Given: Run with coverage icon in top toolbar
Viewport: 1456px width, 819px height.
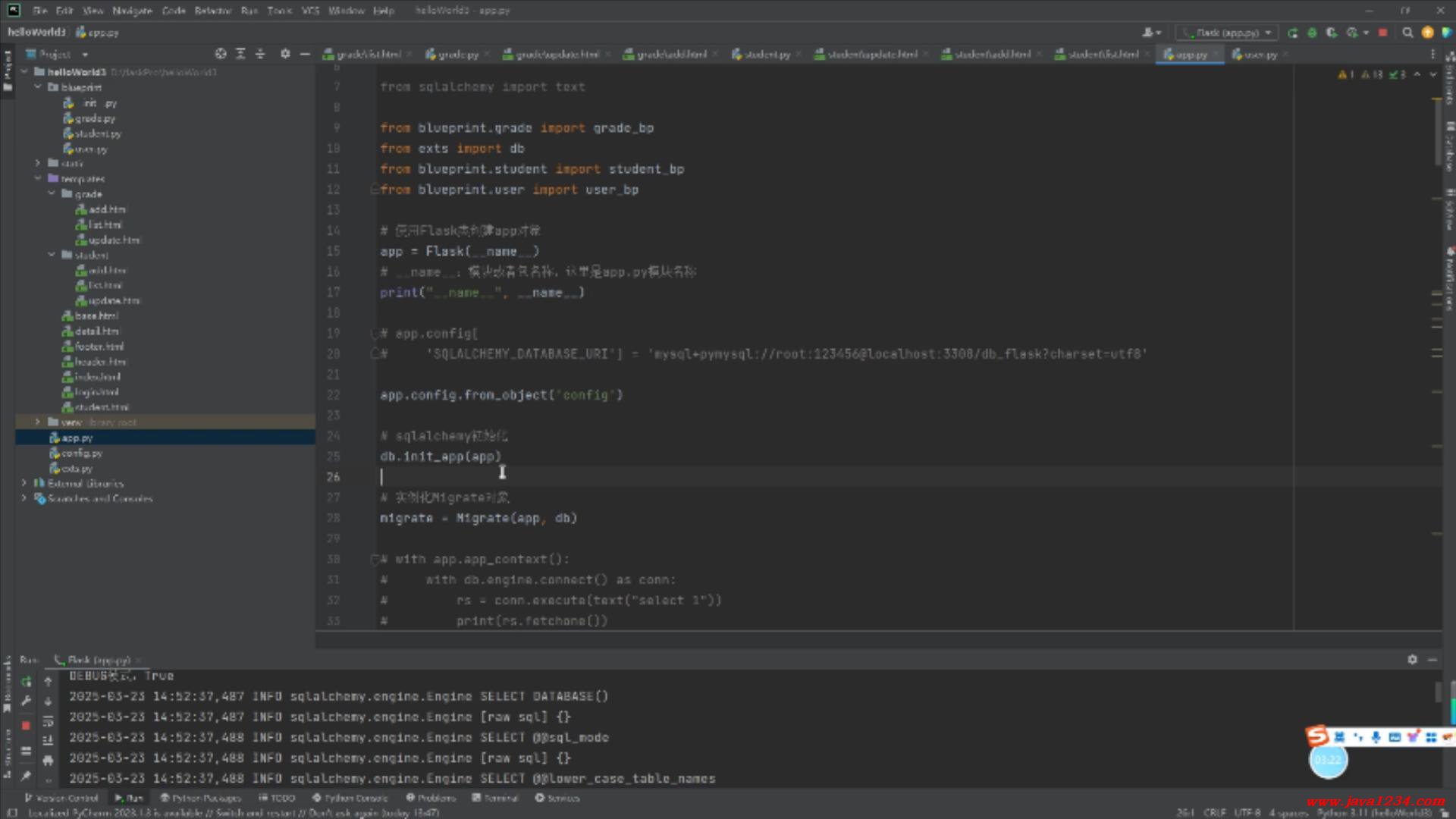Looking at the screenshot, I should coord(1332,33).
